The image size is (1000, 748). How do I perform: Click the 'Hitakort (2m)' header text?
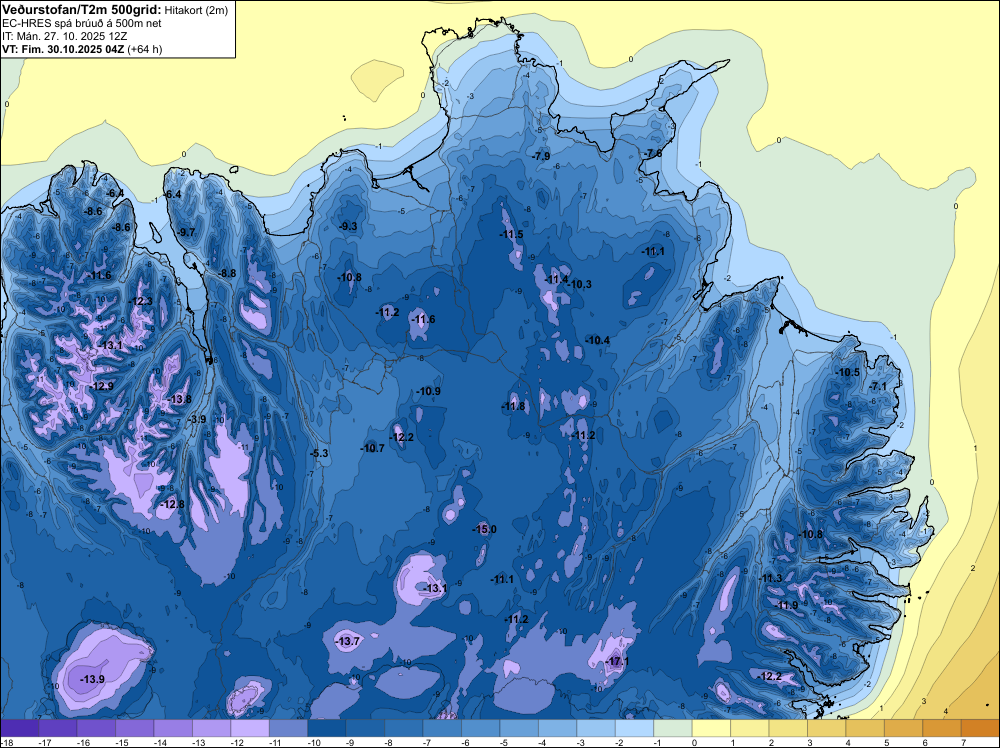[x=196, y=10]
